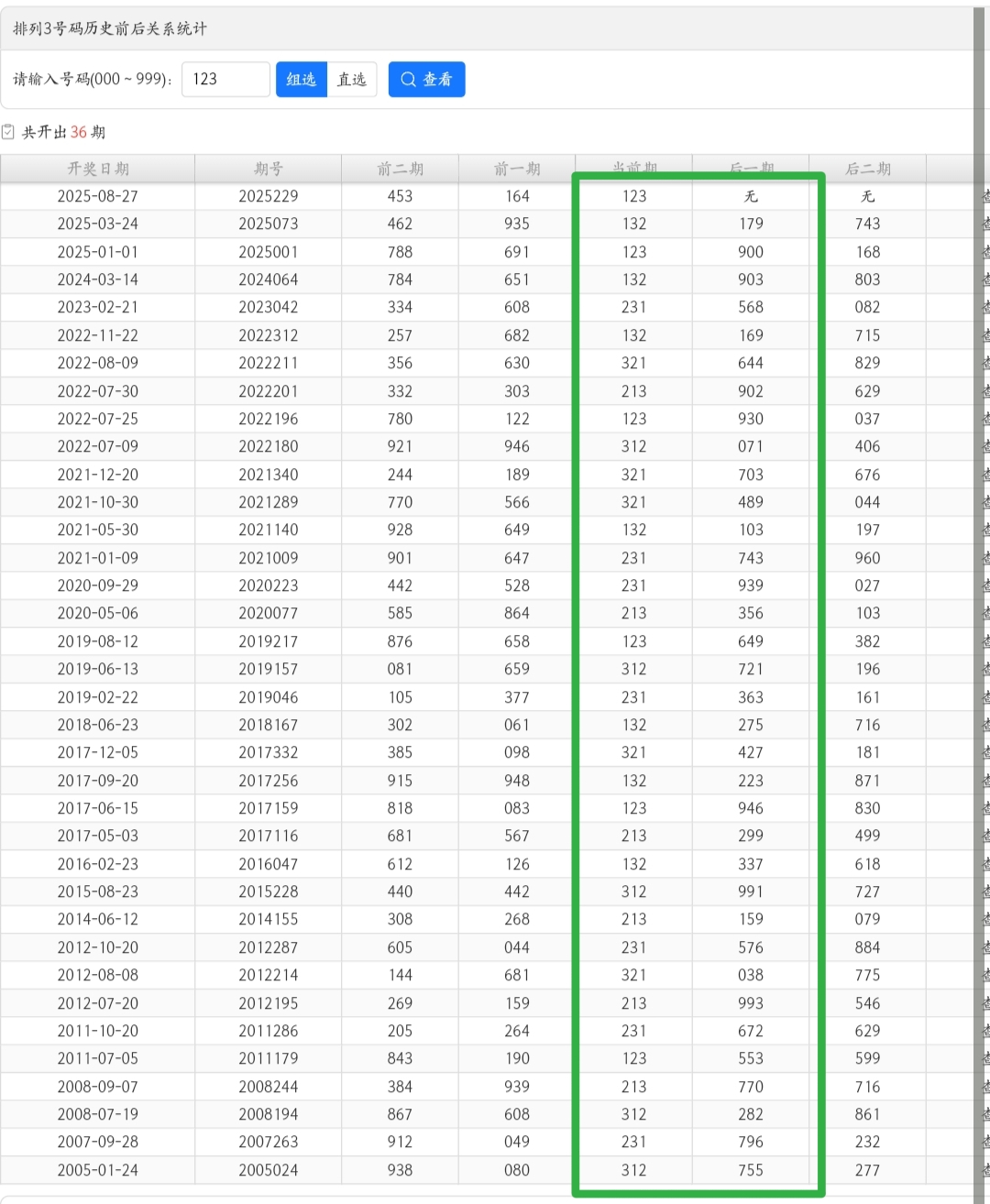Click the issue number 2021009
Viewport: 990px width, 1204px height.
(x=269, y=558)
